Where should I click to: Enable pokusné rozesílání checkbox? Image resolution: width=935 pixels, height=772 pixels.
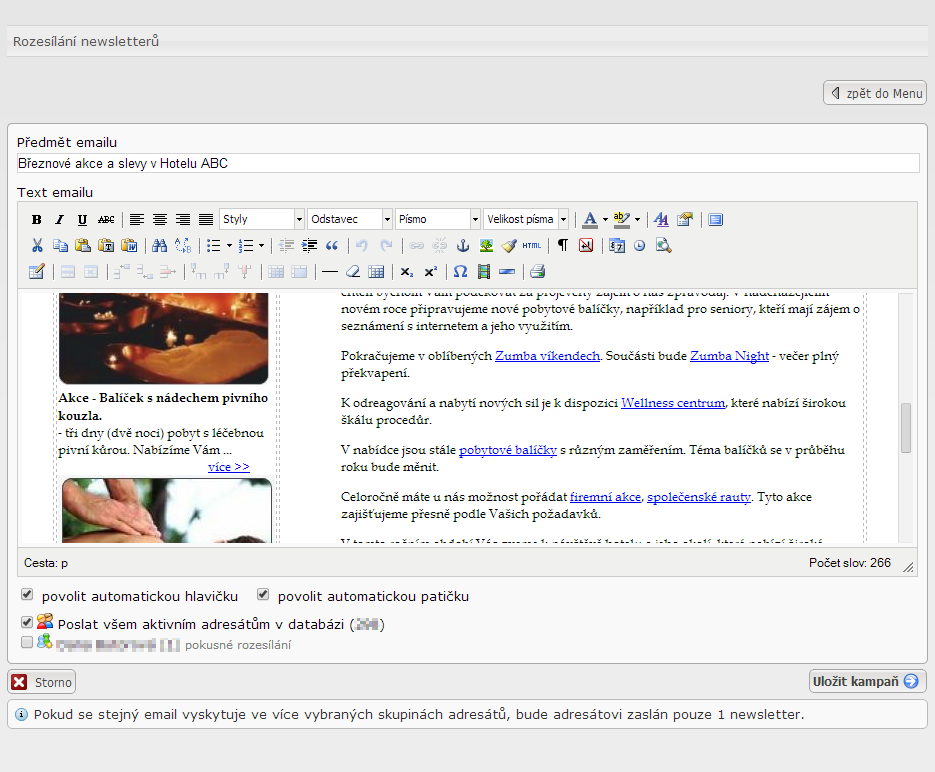point(27,642)
